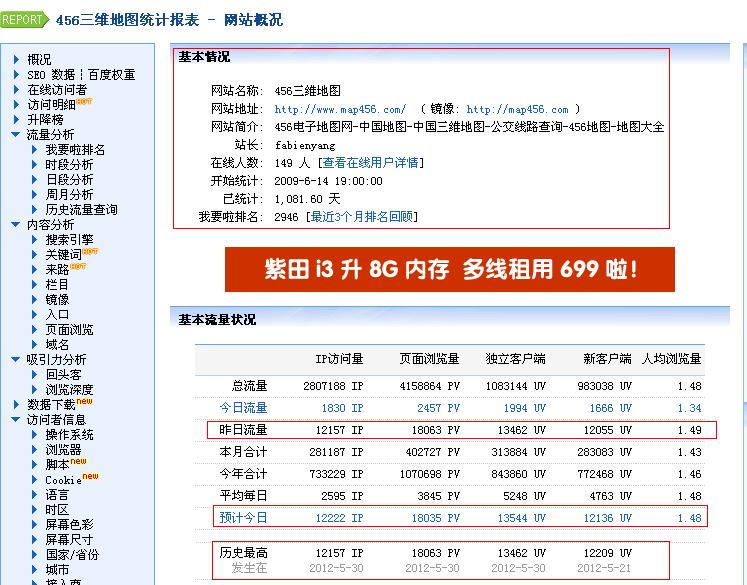Click the arrow icon beside 数据下载
The width and height of the screenshot is (747, 585).
click(17, 404)
